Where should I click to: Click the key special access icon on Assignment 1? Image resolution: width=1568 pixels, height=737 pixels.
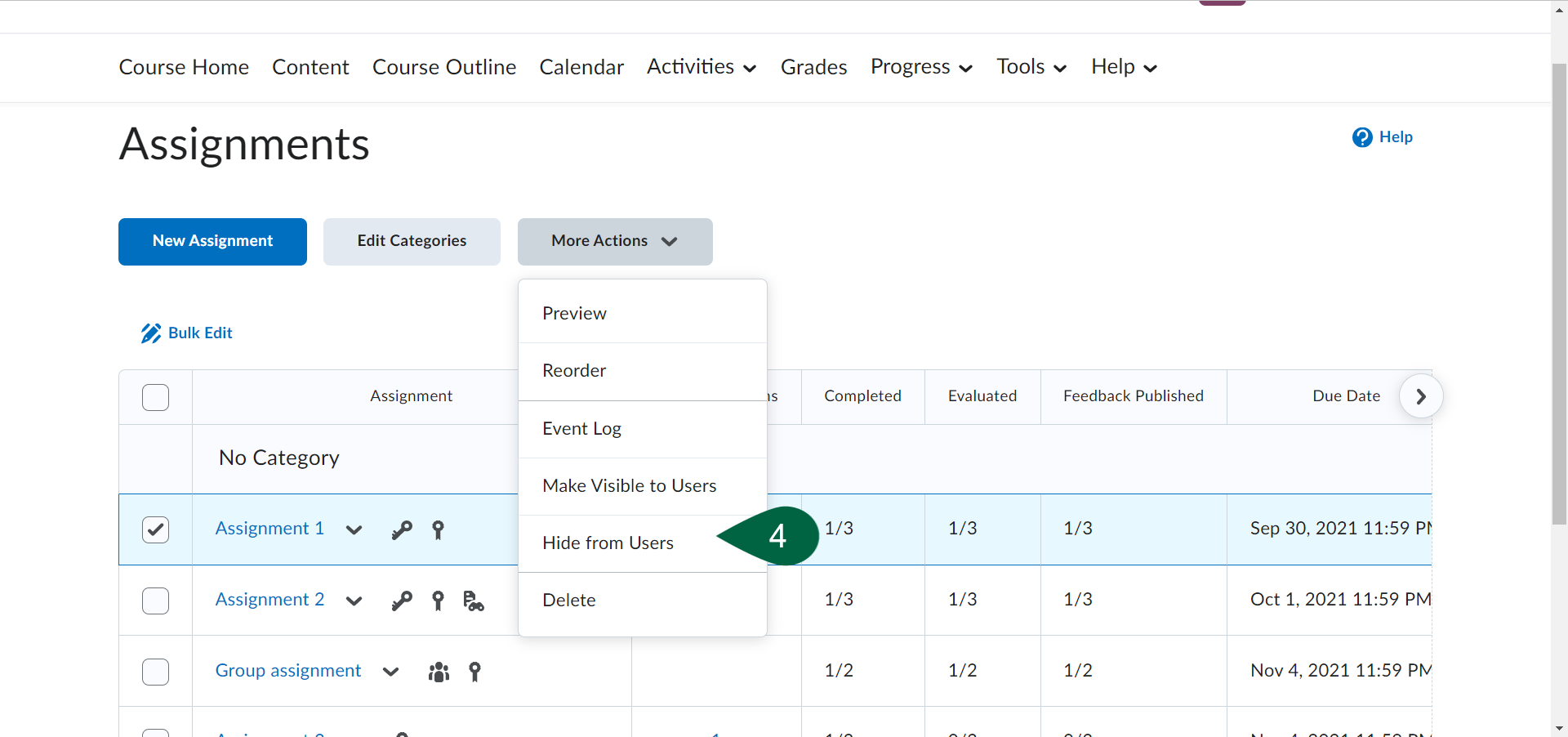point(402,530)
